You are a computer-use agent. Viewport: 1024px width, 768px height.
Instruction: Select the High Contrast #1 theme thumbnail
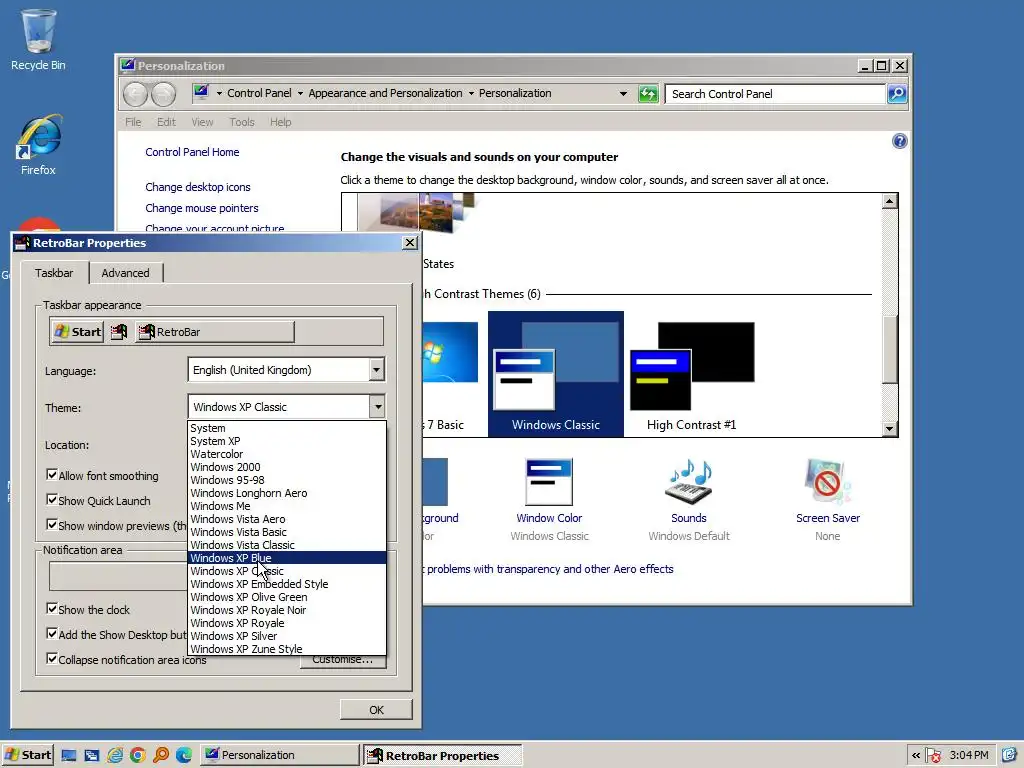click(x=692, y=374)
